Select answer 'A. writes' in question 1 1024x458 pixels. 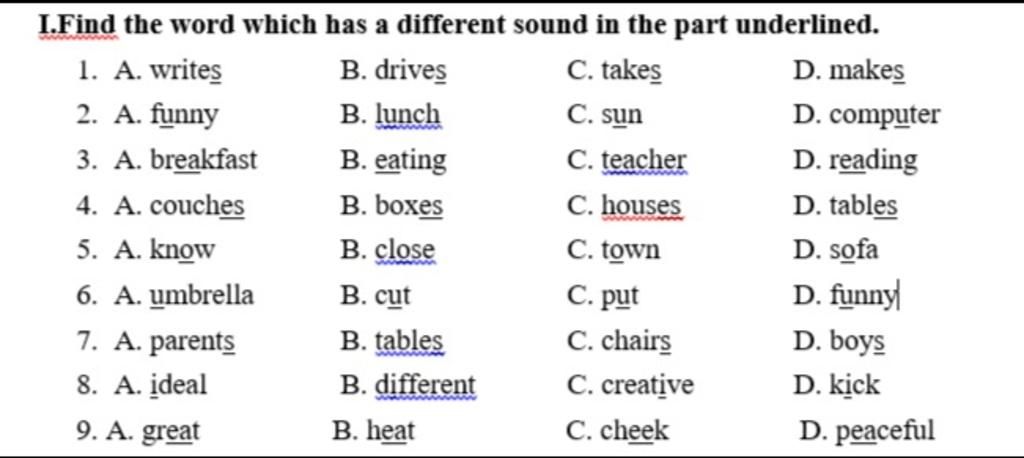pyautogui.click(x=168, y=71)
